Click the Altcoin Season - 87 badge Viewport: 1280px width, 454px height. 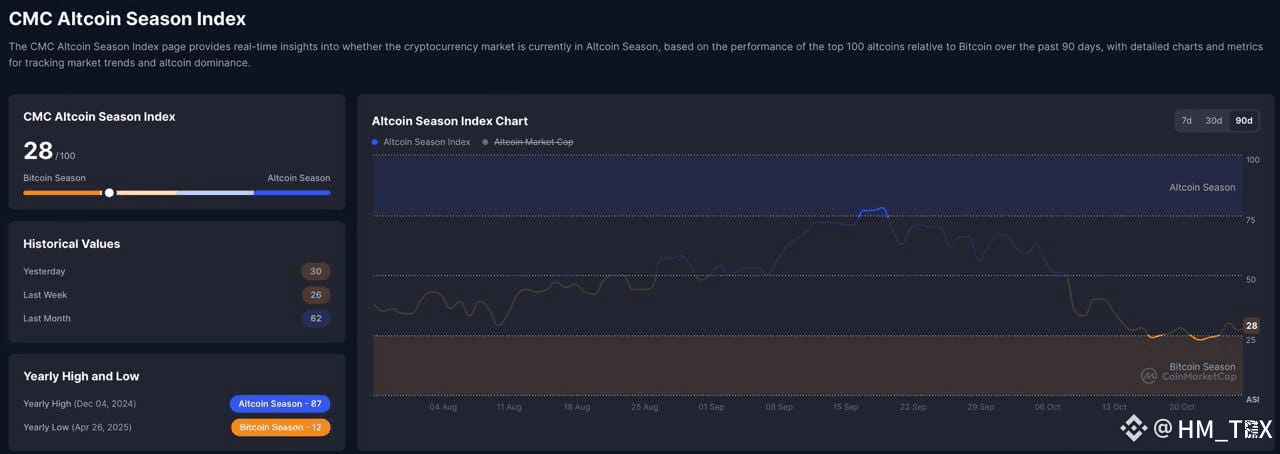[x=280, y=404]
